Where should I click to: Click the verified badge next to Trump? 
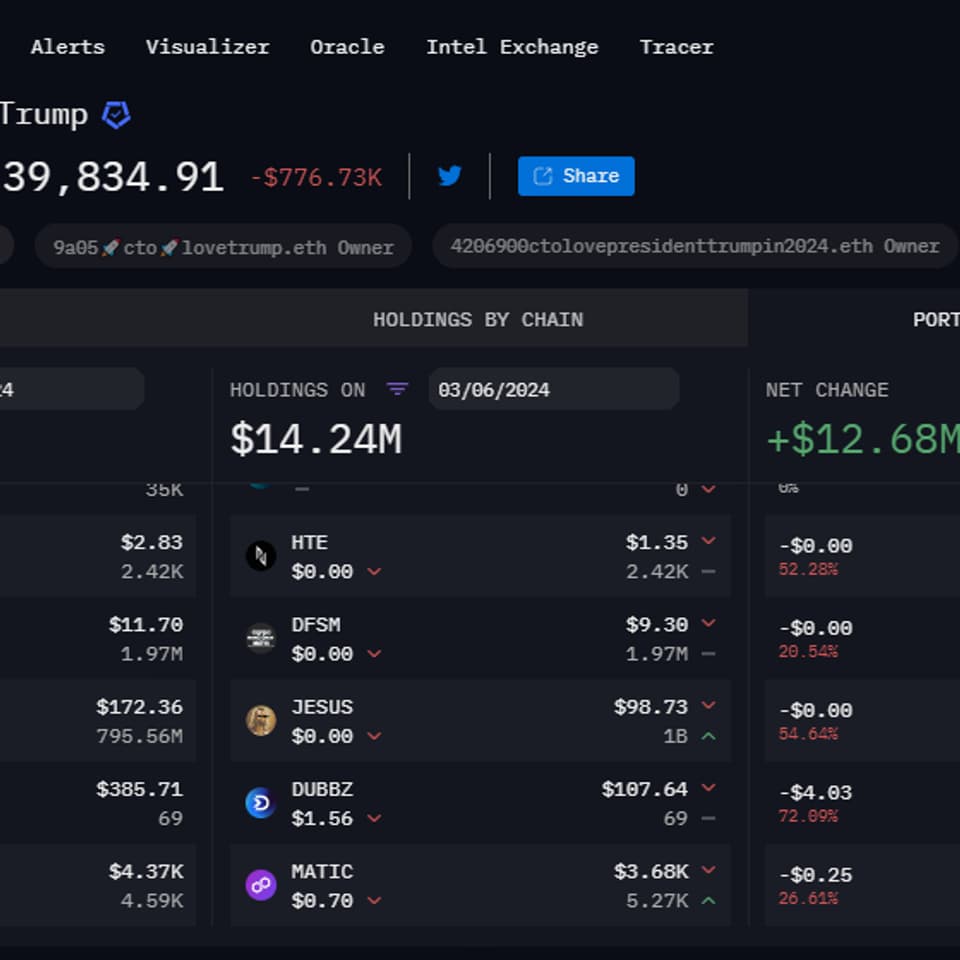pos(116,115)
